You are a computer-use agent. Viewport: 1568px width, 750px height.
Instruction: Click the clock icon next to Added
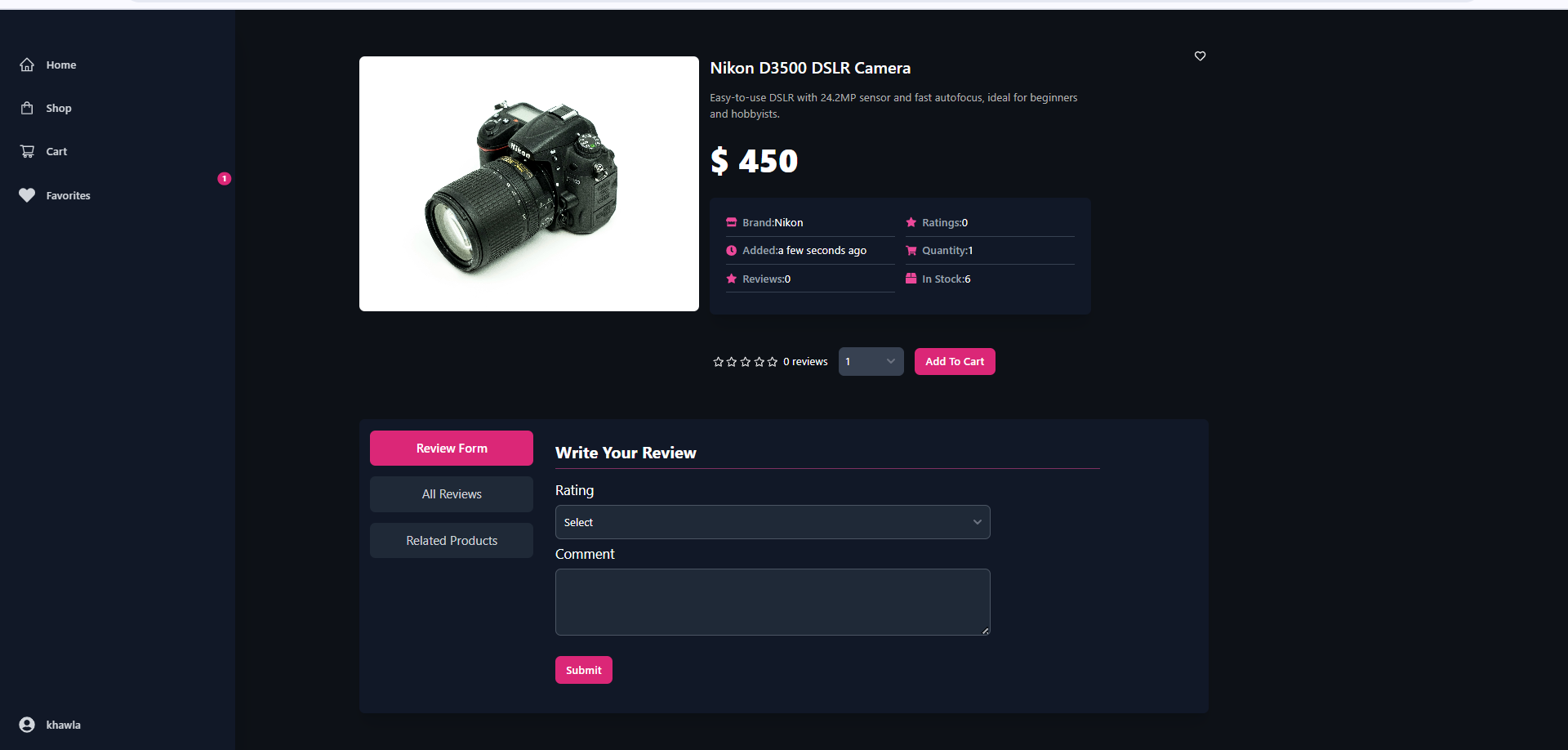point(731,250)
